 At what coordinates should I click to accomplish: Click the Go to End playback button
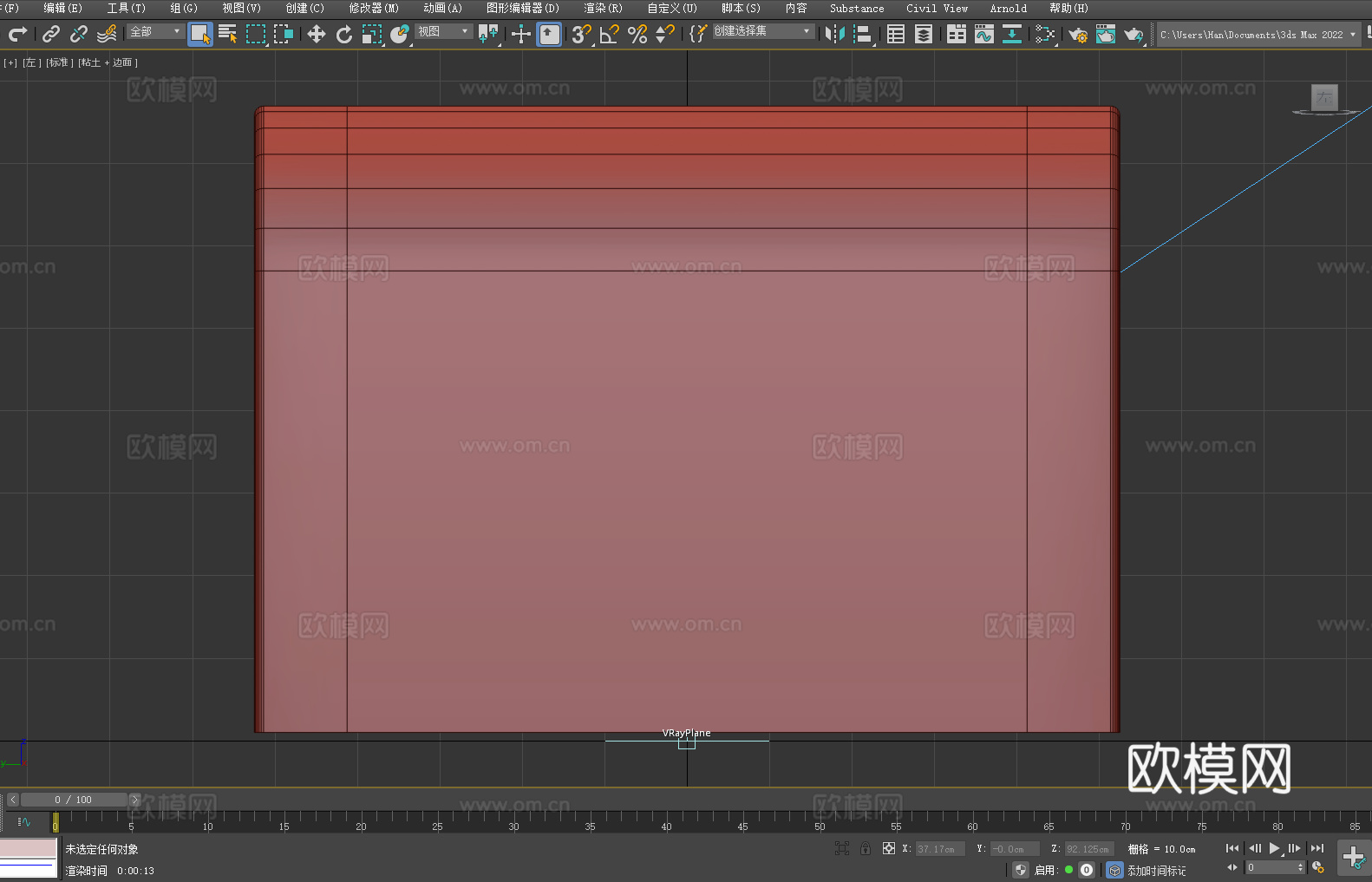[x=1317, y=848]
